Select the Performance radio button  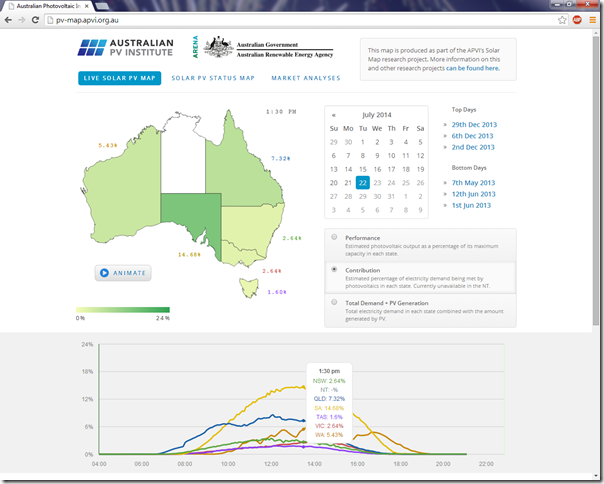[x=334, y=237]
